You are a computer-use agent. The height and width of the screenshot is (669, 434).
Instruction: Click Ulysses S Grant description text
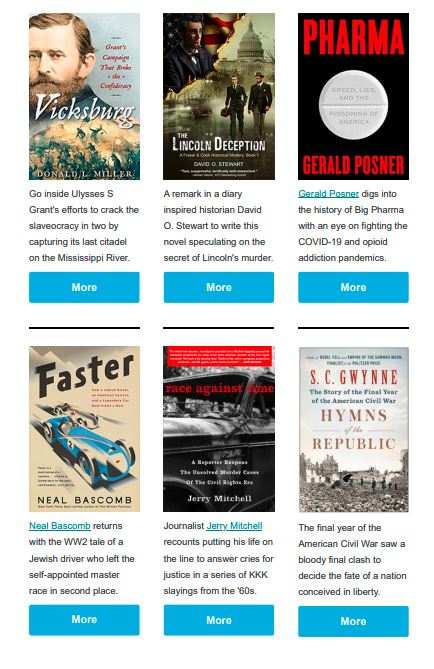tap(84, 226)
